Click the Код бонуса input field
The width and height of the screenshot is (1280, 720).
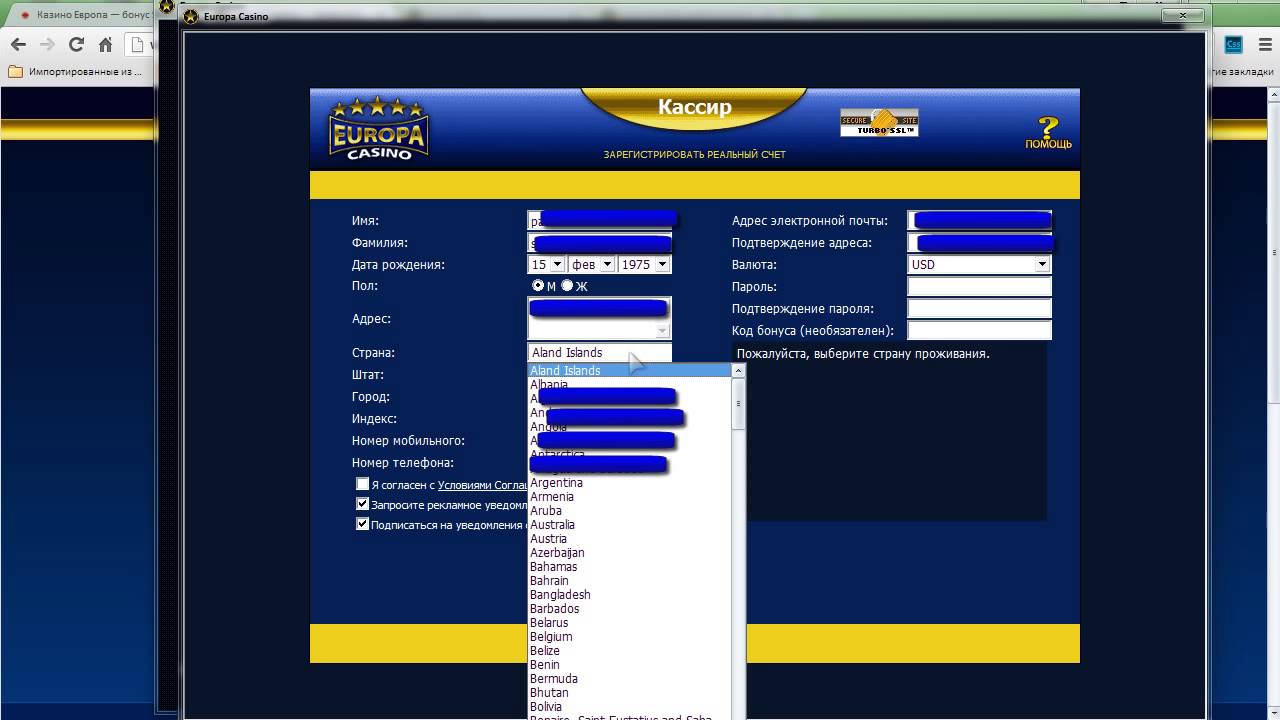979,331
